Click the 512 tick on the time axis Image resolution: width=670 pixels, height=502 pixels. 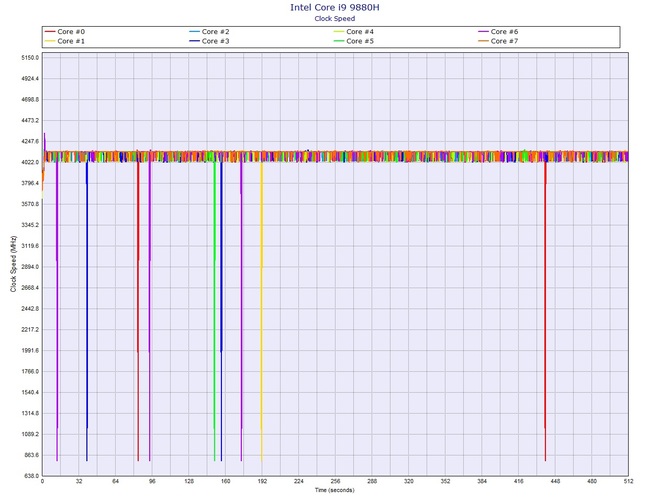click(628, 481)
